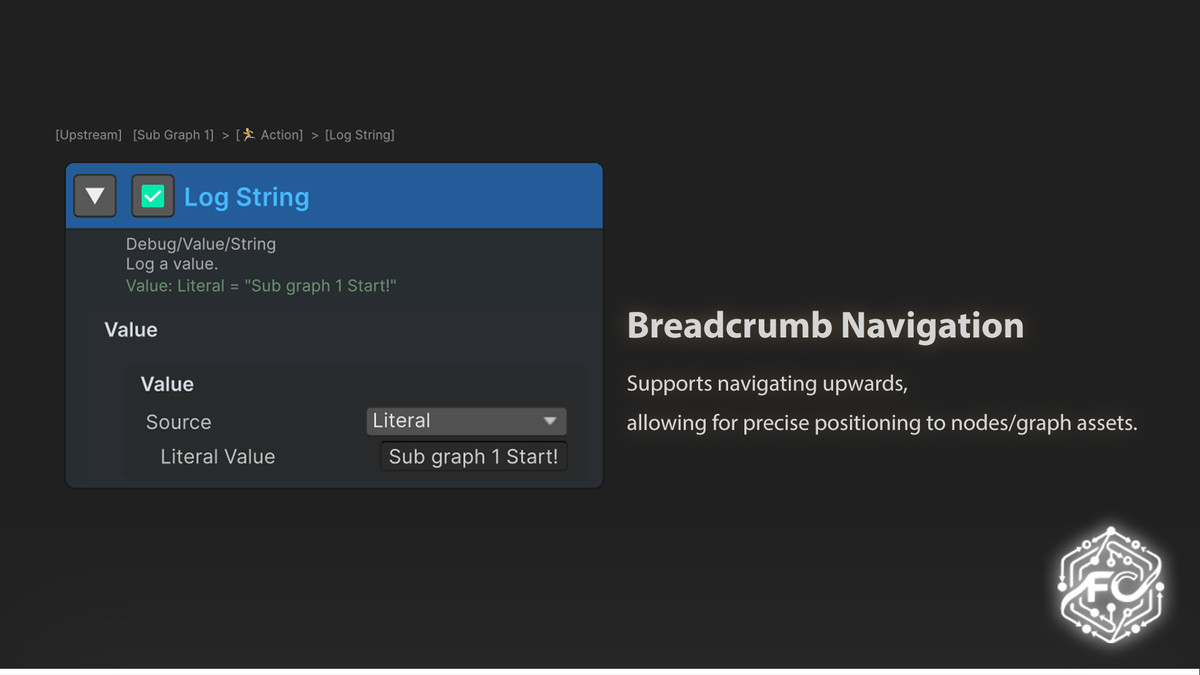1200x675 pixels.
Task: Click the glowing FC logo icon
Action: [1111, 585]
